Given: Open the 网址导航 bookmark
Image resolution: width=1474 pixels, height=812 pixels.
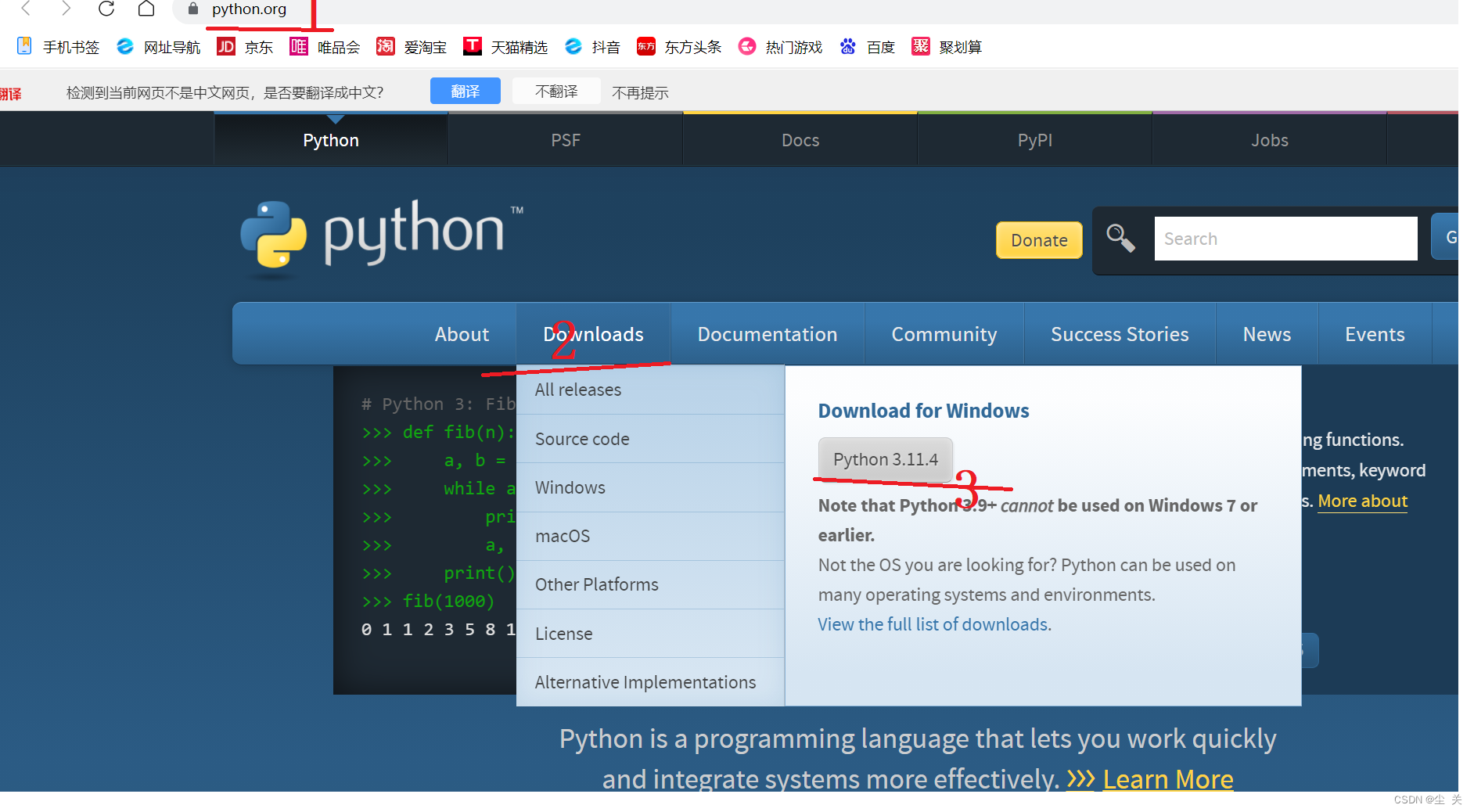Looking at the screenshot, I should click(x=159, y=47).
